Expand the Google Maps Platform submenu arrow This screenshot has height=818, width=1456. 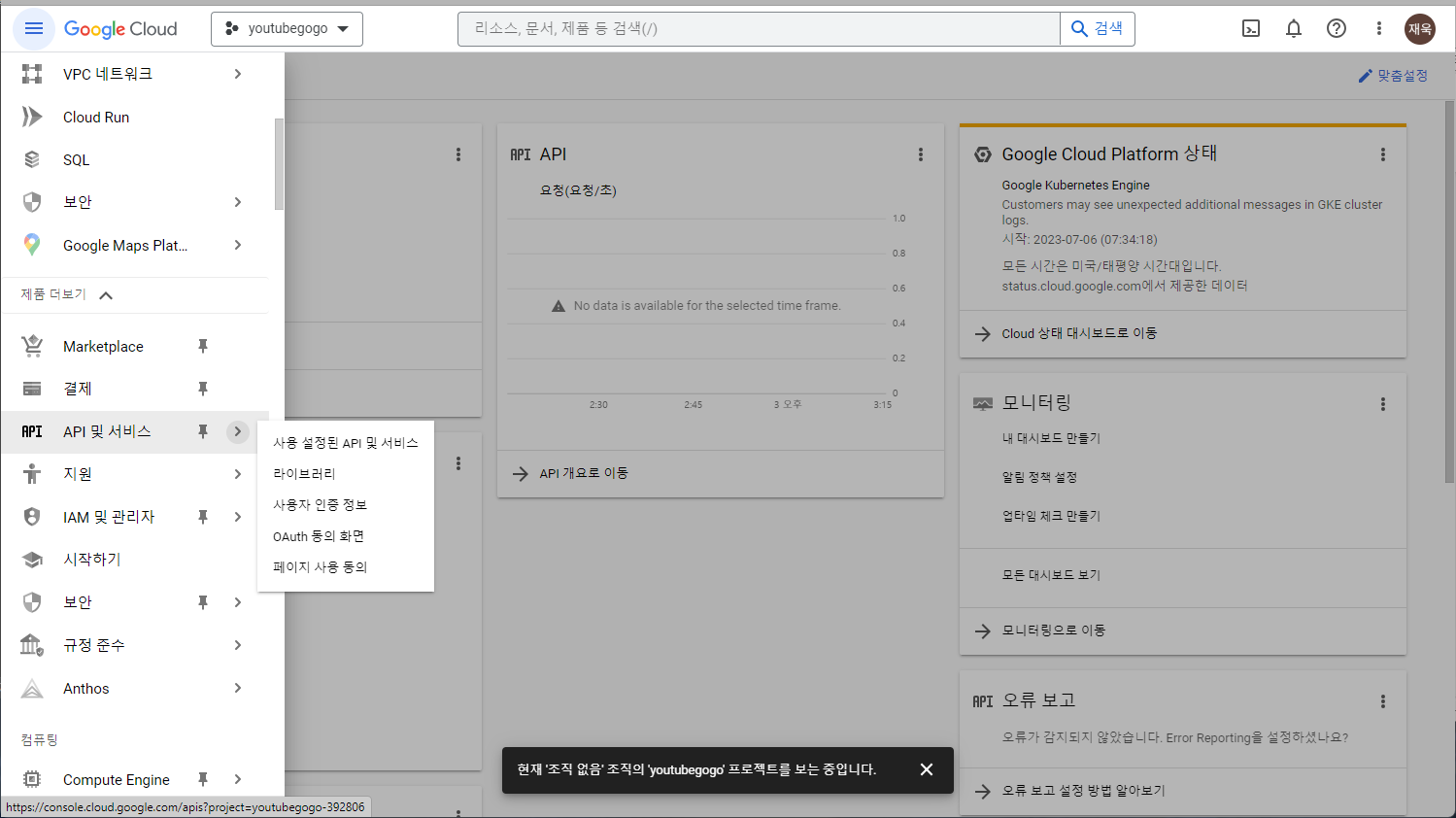click(x=238, y=245)
